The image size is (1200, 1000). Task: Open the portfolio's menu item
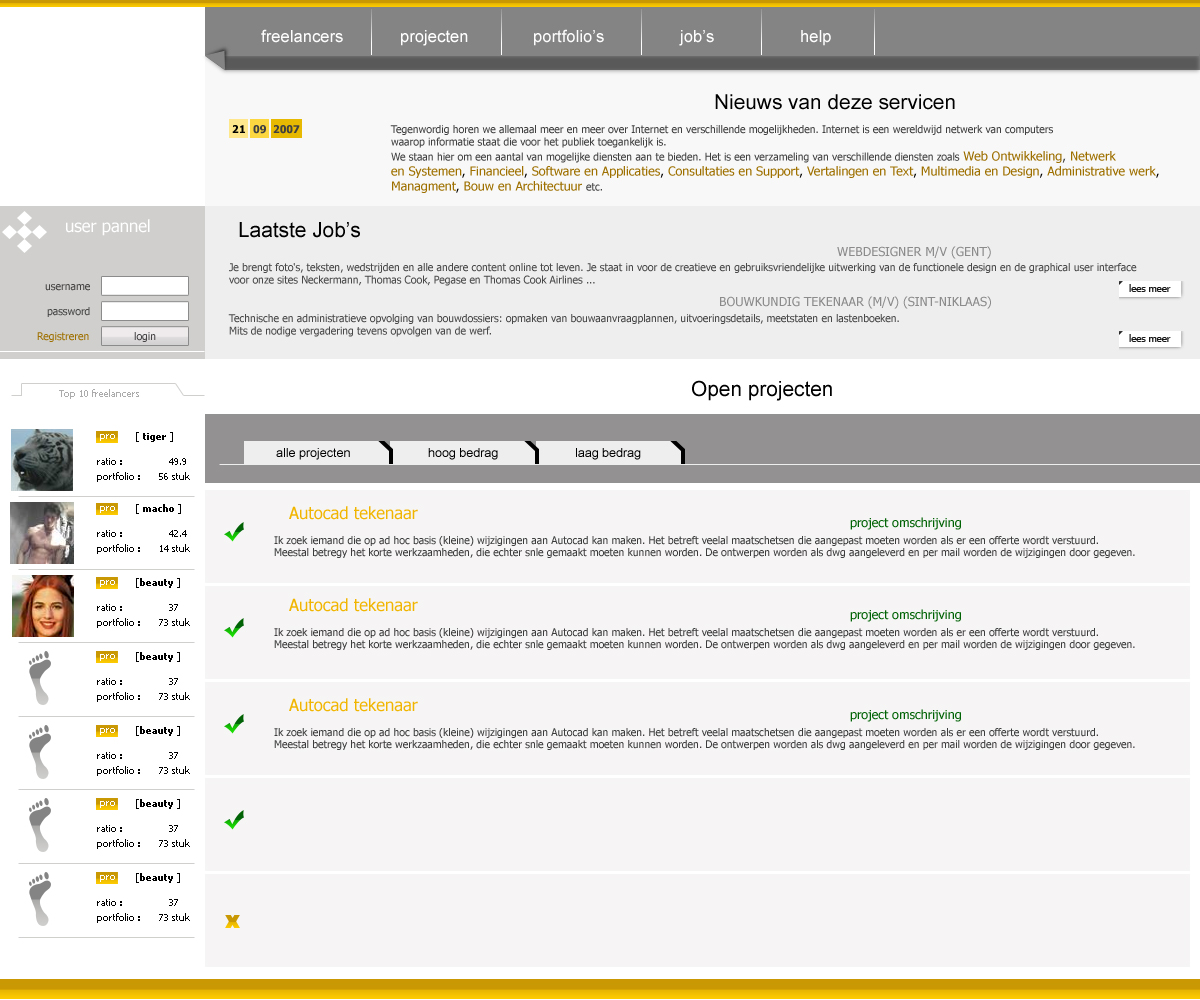568,36
